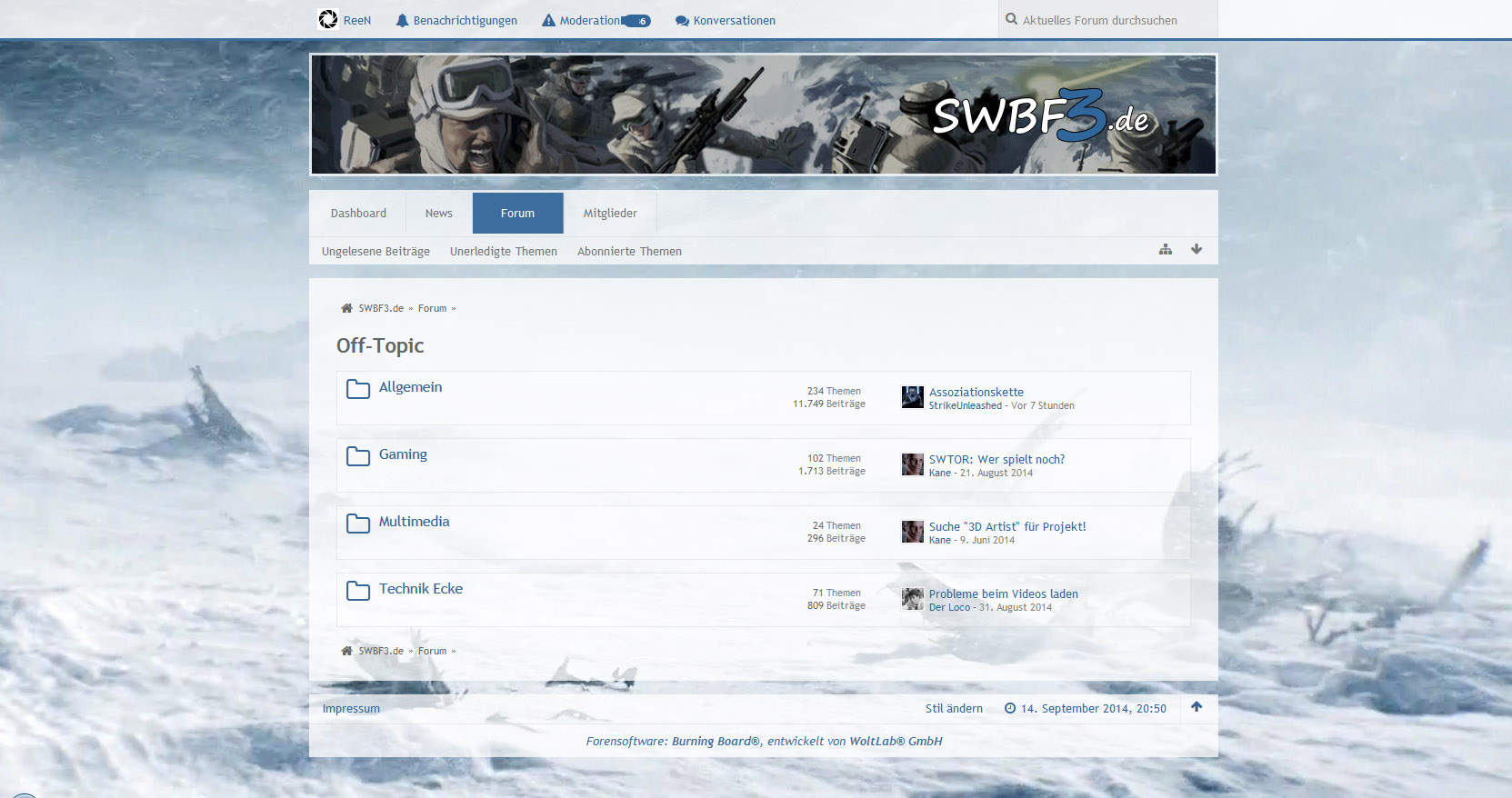Click the 234 Themen count

(x=834, y=392)
